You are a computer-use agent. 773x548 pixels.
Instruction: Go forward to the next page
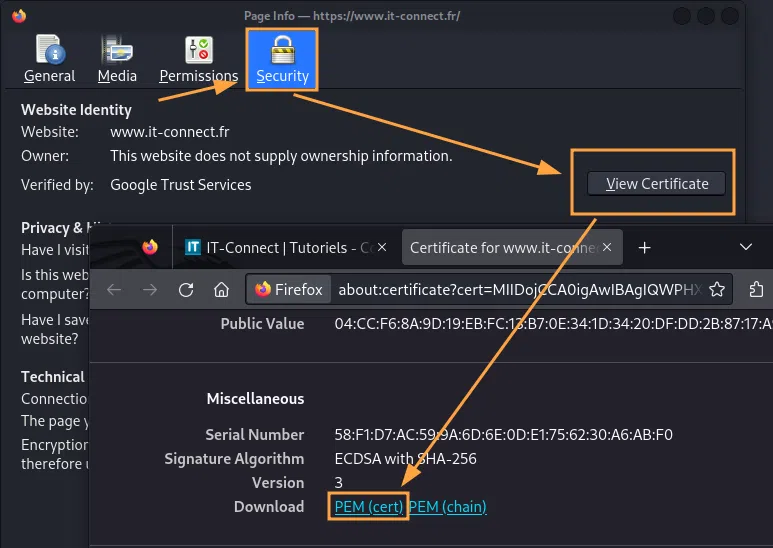[149, 290]
